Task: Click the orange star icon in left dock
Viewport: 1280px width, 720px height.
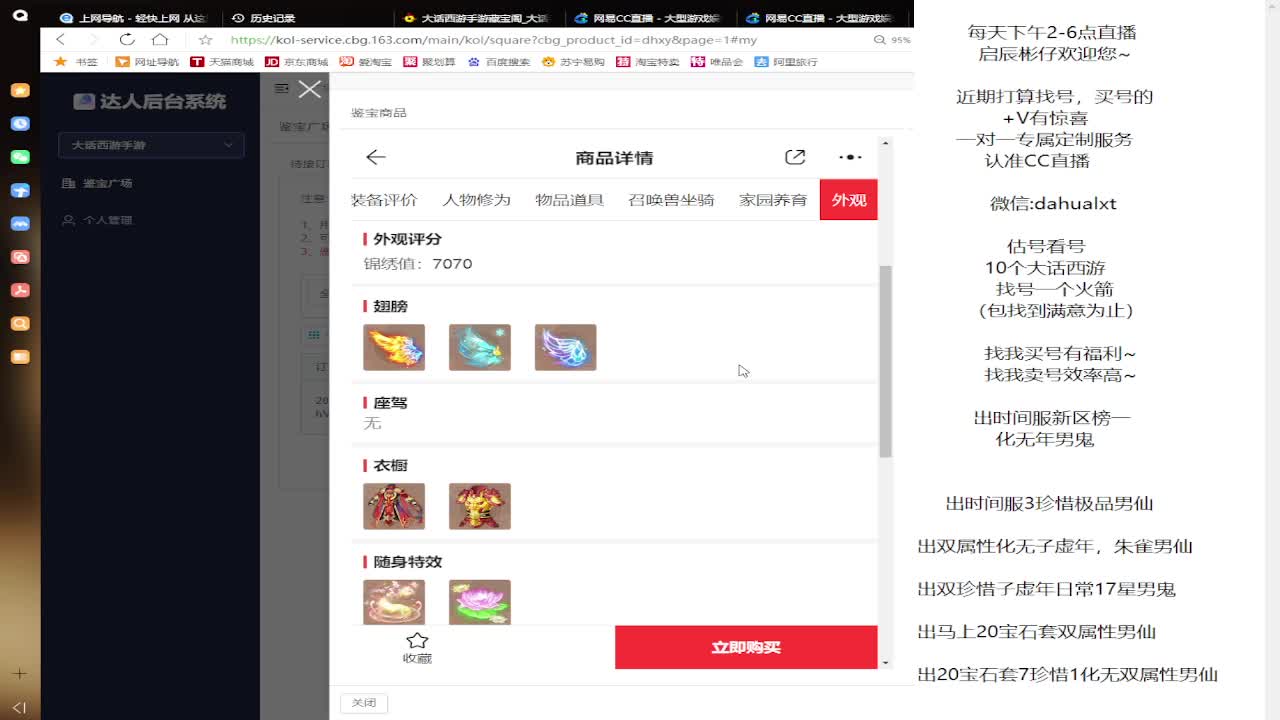Action: click(x=20, y=90)
